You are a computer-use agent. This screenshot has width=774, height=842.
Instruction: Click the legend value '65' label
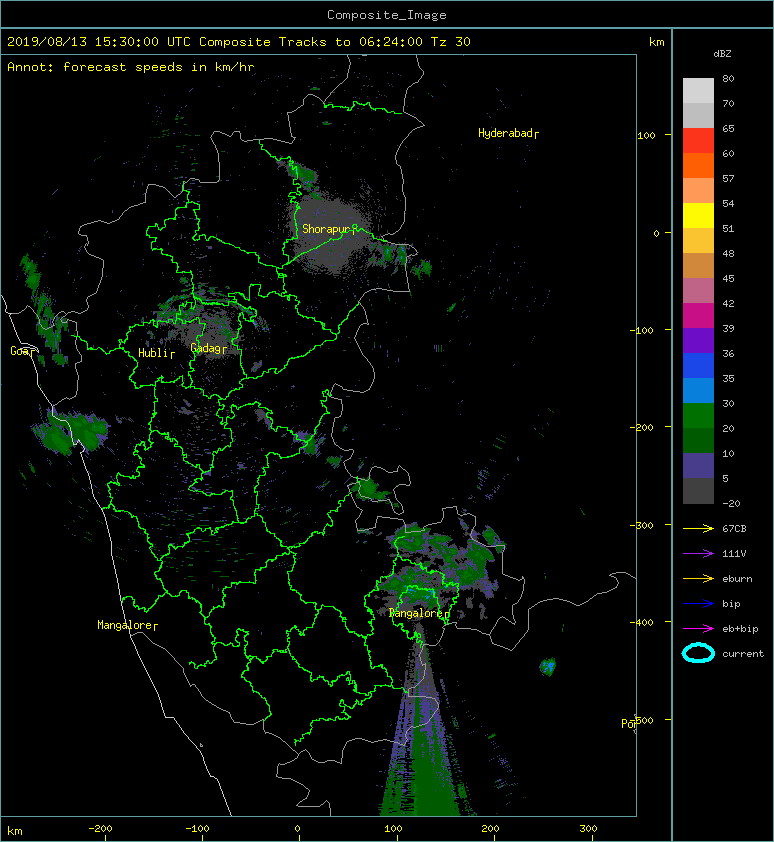(728, 128)
